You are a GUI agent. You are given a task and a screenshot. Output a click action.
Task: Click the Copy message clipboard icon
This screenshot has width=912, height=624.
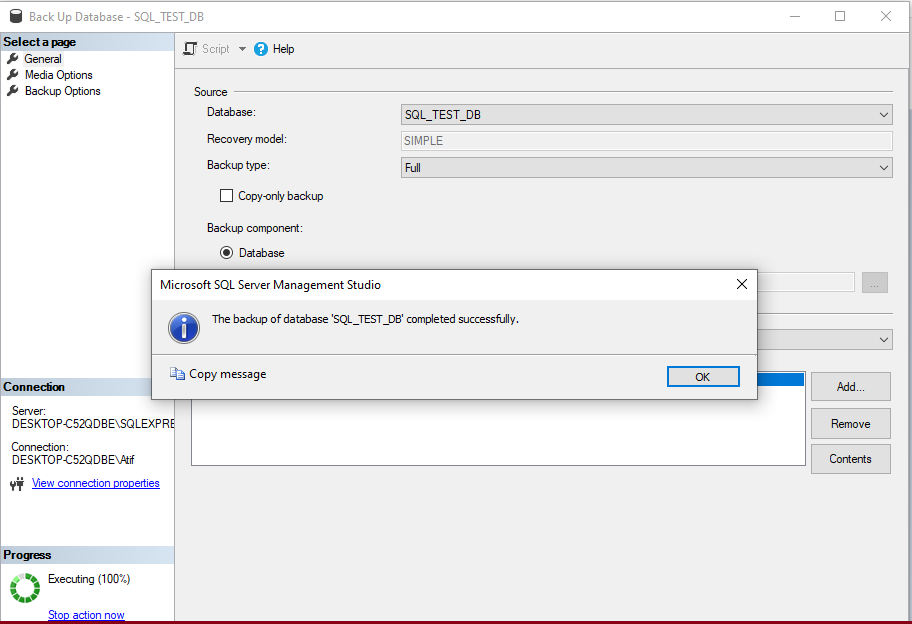click(177, 374)
